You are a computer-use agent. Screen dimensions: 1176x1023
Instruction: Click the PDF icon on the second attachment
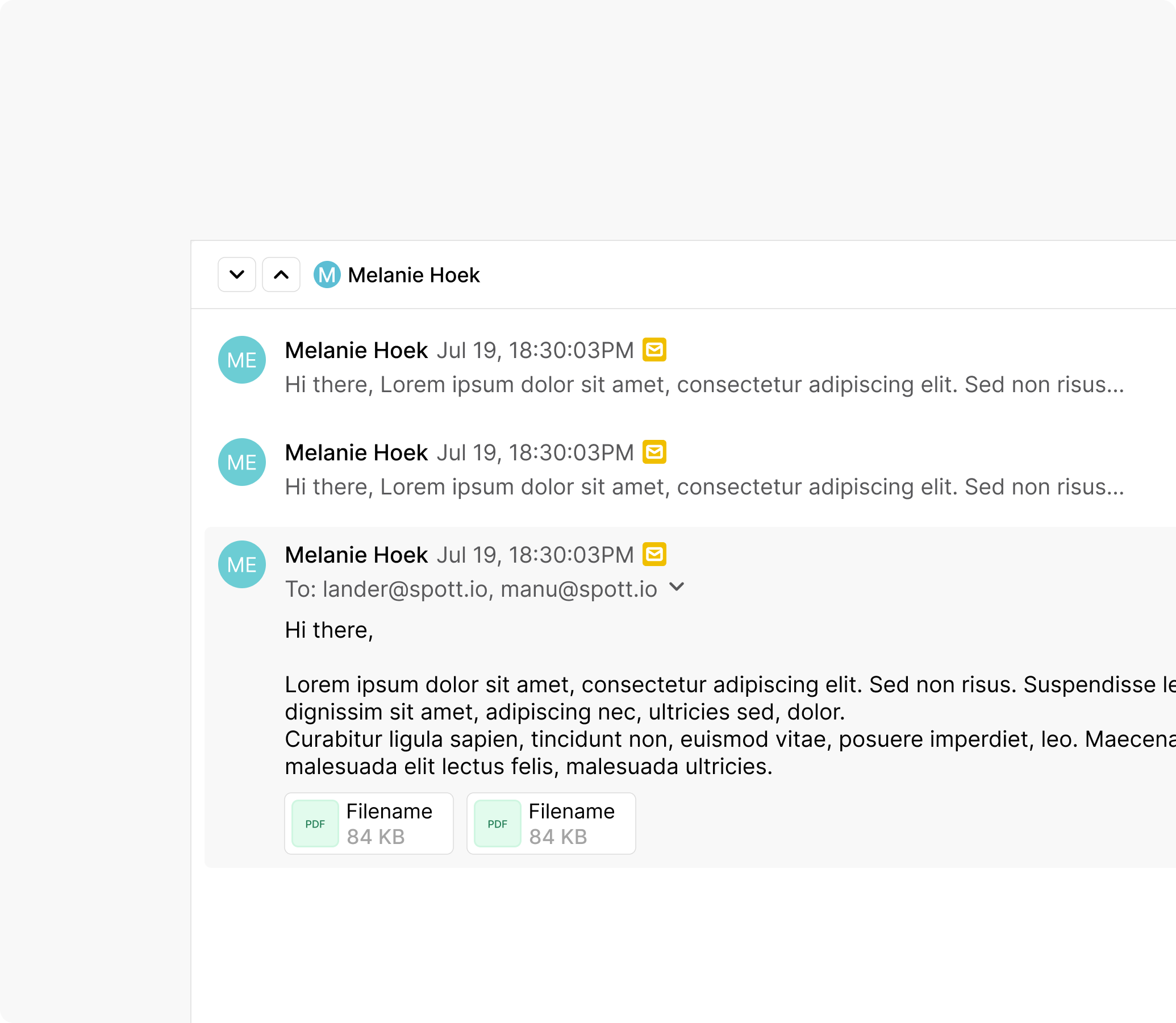(x=497, y=822)
